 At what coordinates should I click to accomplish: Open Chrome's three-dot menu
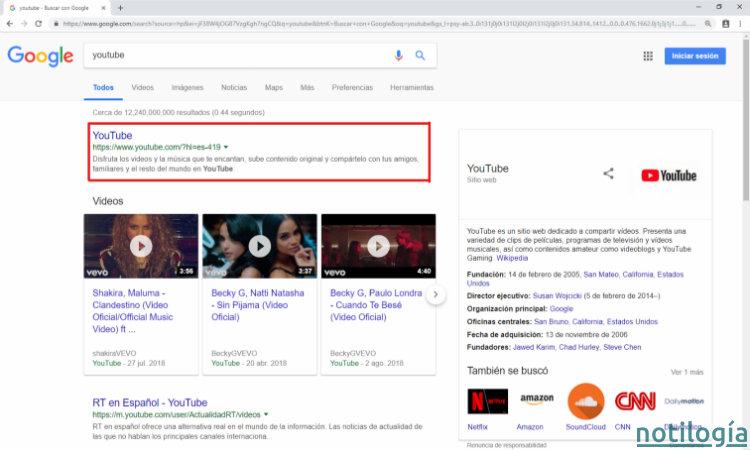740,23
